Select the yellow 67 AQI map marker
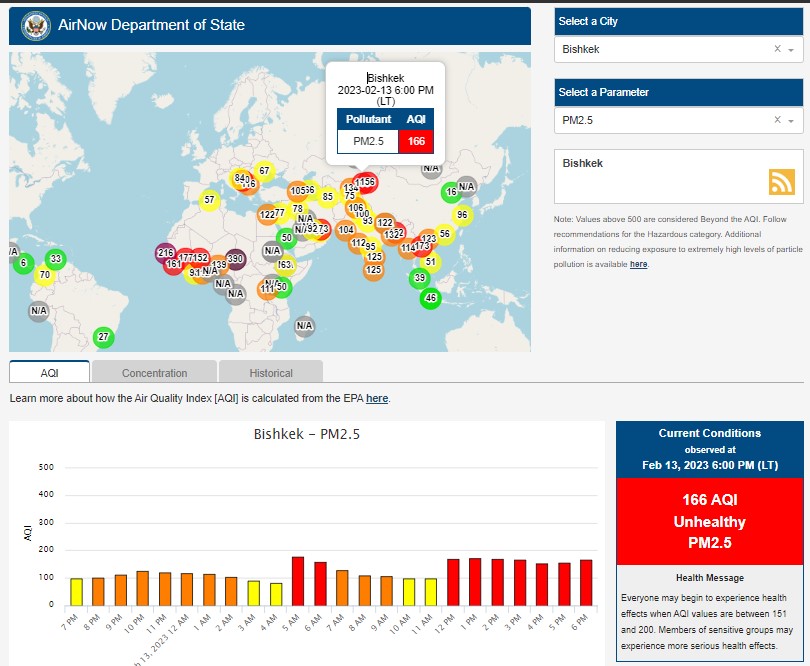This screenshot has width=810, height=666. (264, 171)
